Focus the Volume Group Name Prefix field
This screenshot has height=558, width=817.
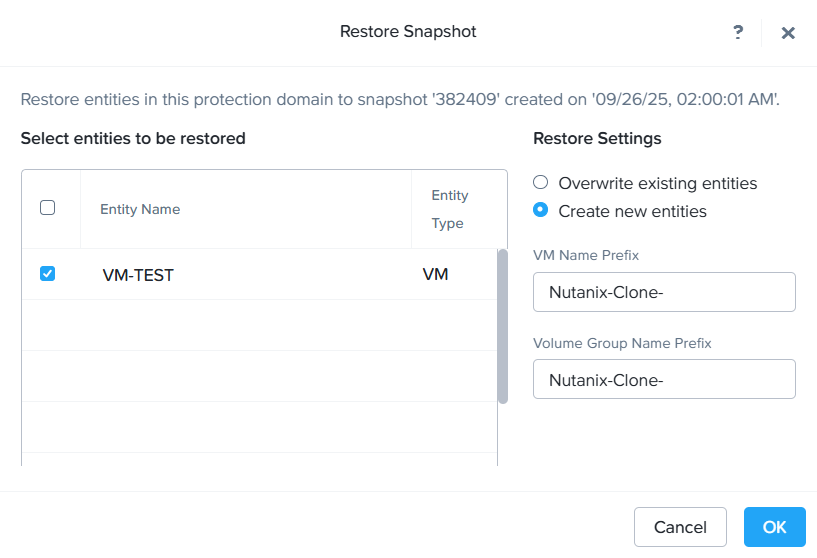coord(664,380)
